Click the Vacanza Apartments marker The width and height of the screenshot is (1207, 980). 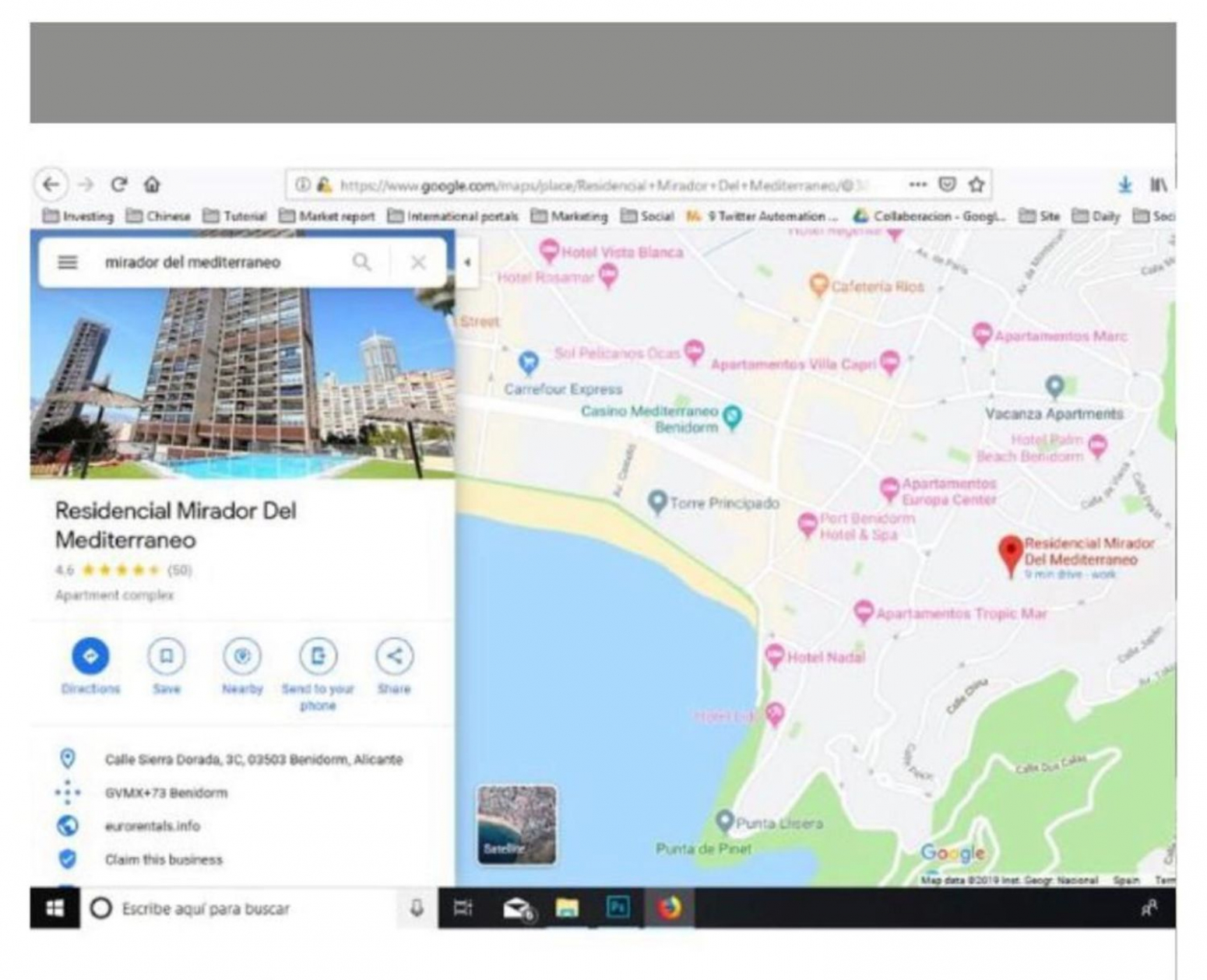click(1055, 386)
